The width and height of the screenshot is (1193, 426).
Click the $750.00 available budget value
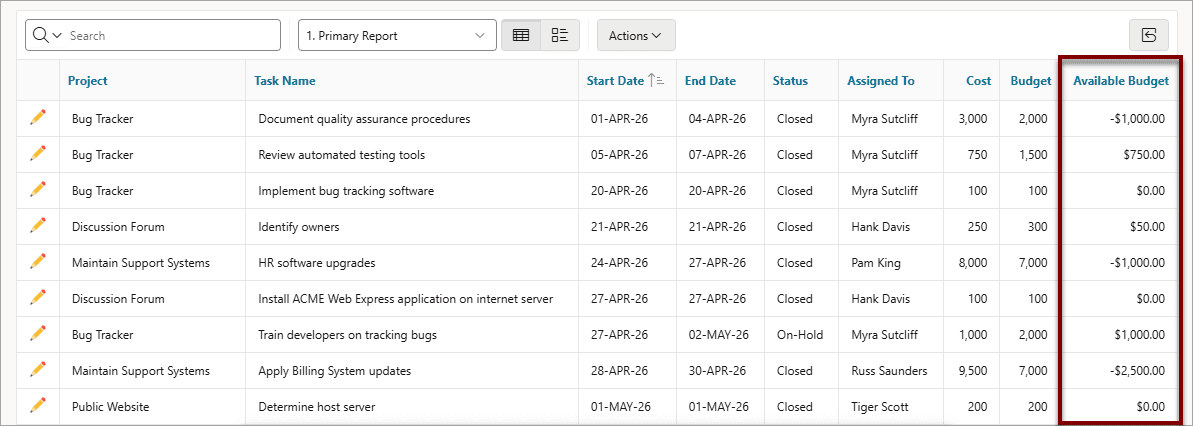pos(1144,154)
